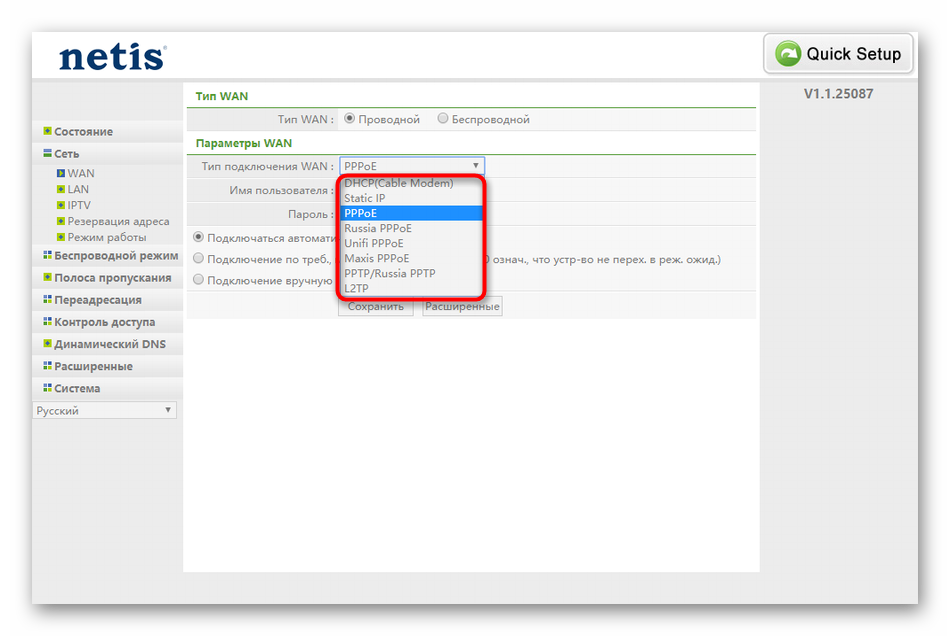Click the icon beside Динамический DNS
Viewport: 950px width, 636px height.
click(47, 343)
